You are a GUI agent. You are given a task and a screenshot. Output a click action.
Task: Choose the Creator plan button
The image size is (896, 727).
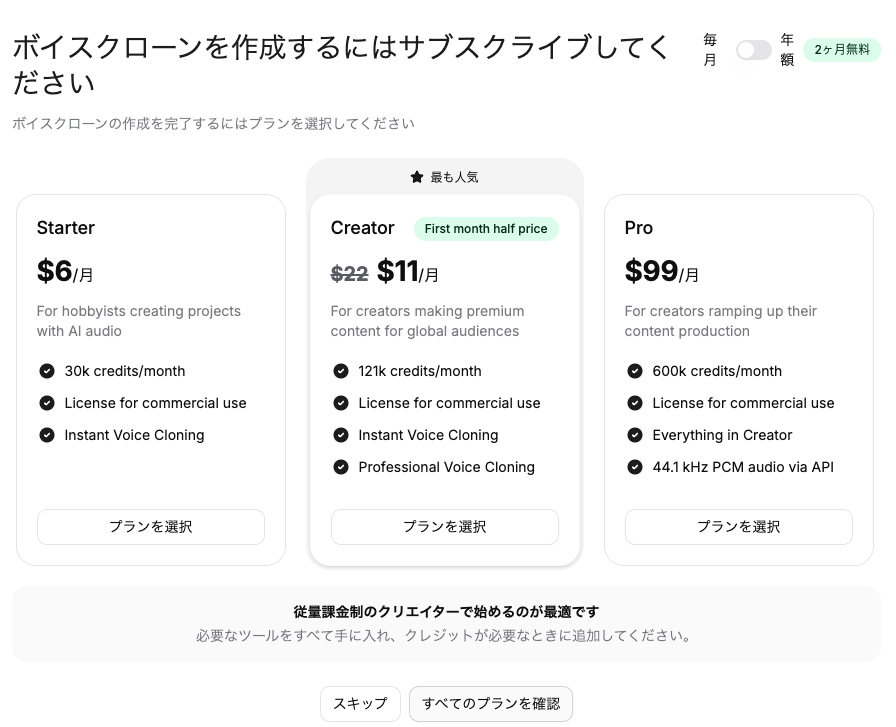445,527
